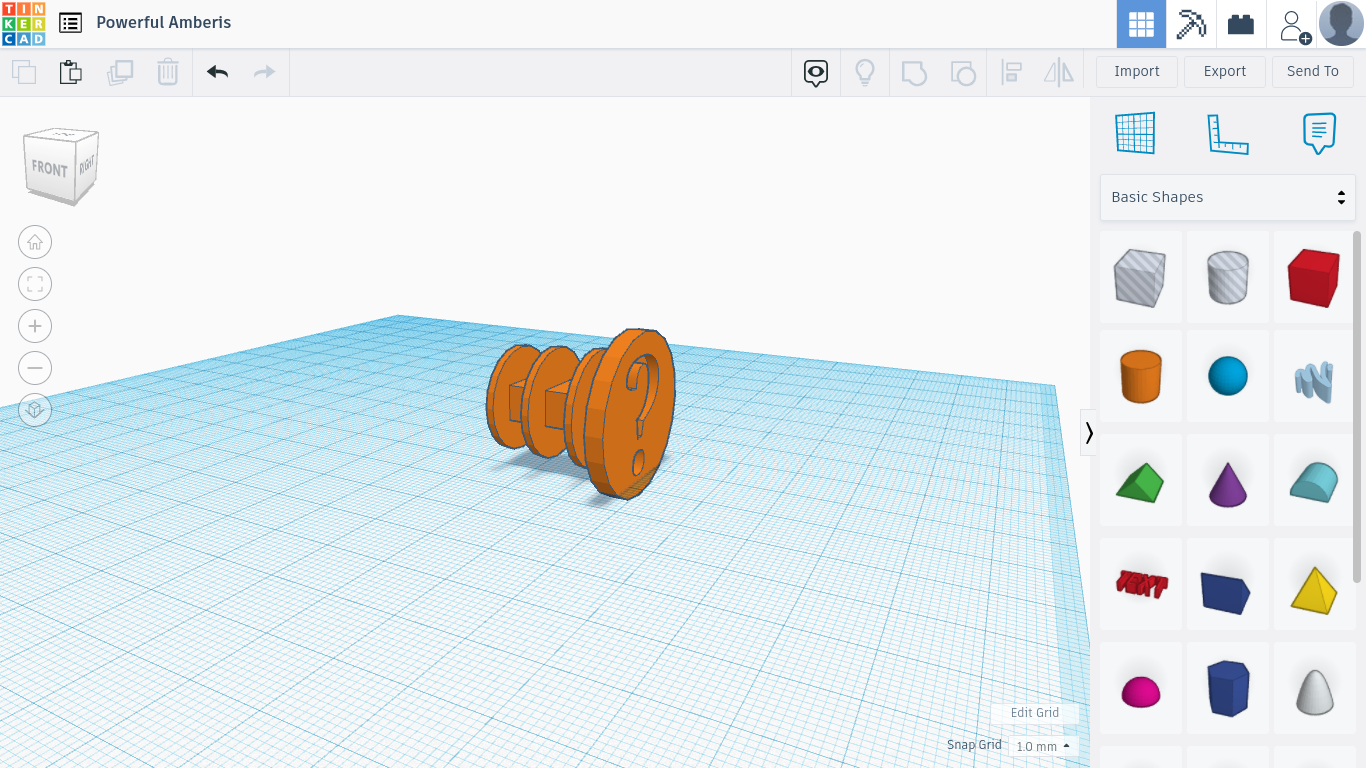Redo the last undone action
1366x768 pixels.
(264, 72)
